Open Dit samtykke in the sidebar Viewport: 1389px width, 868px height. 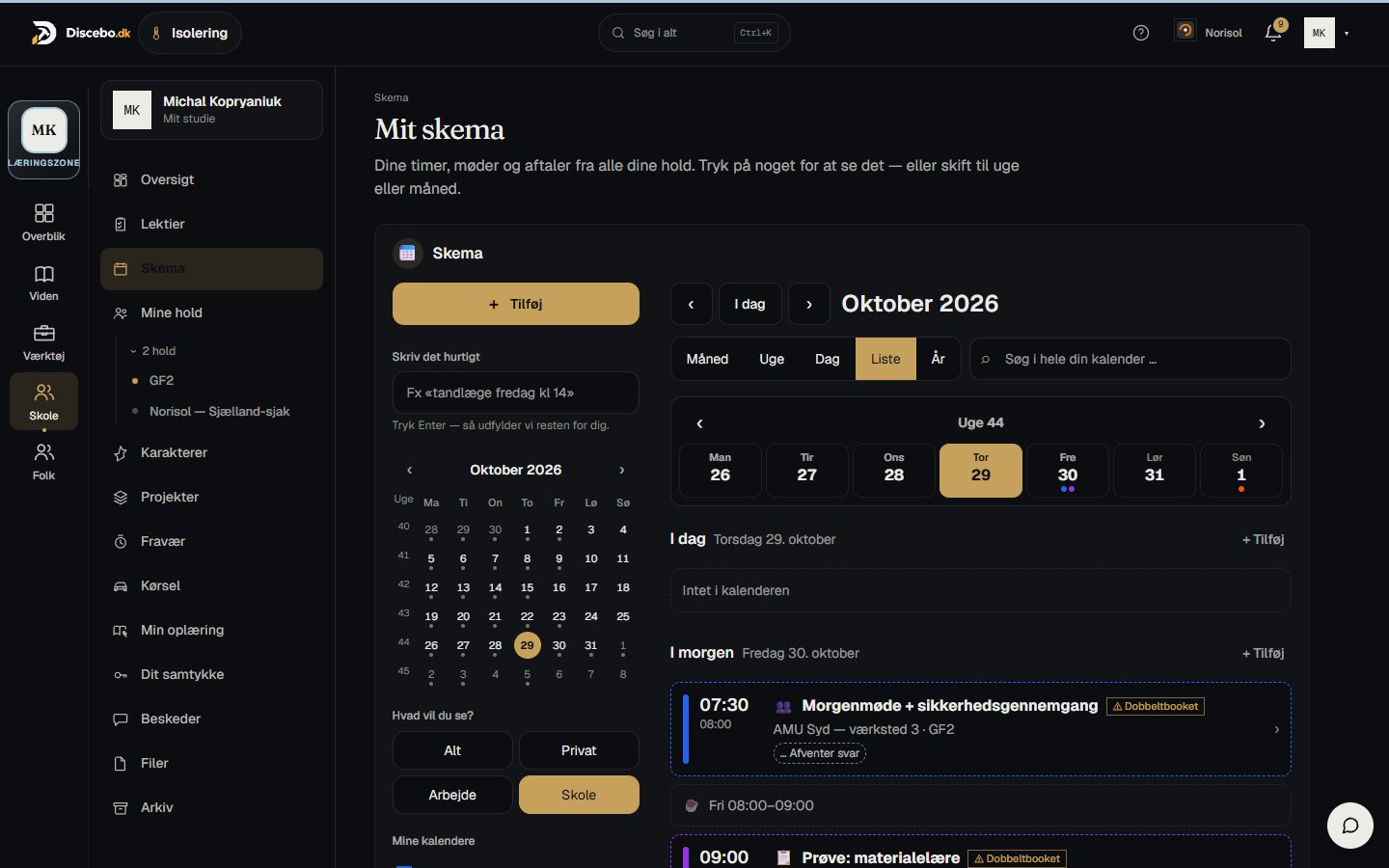pos(211,674)
